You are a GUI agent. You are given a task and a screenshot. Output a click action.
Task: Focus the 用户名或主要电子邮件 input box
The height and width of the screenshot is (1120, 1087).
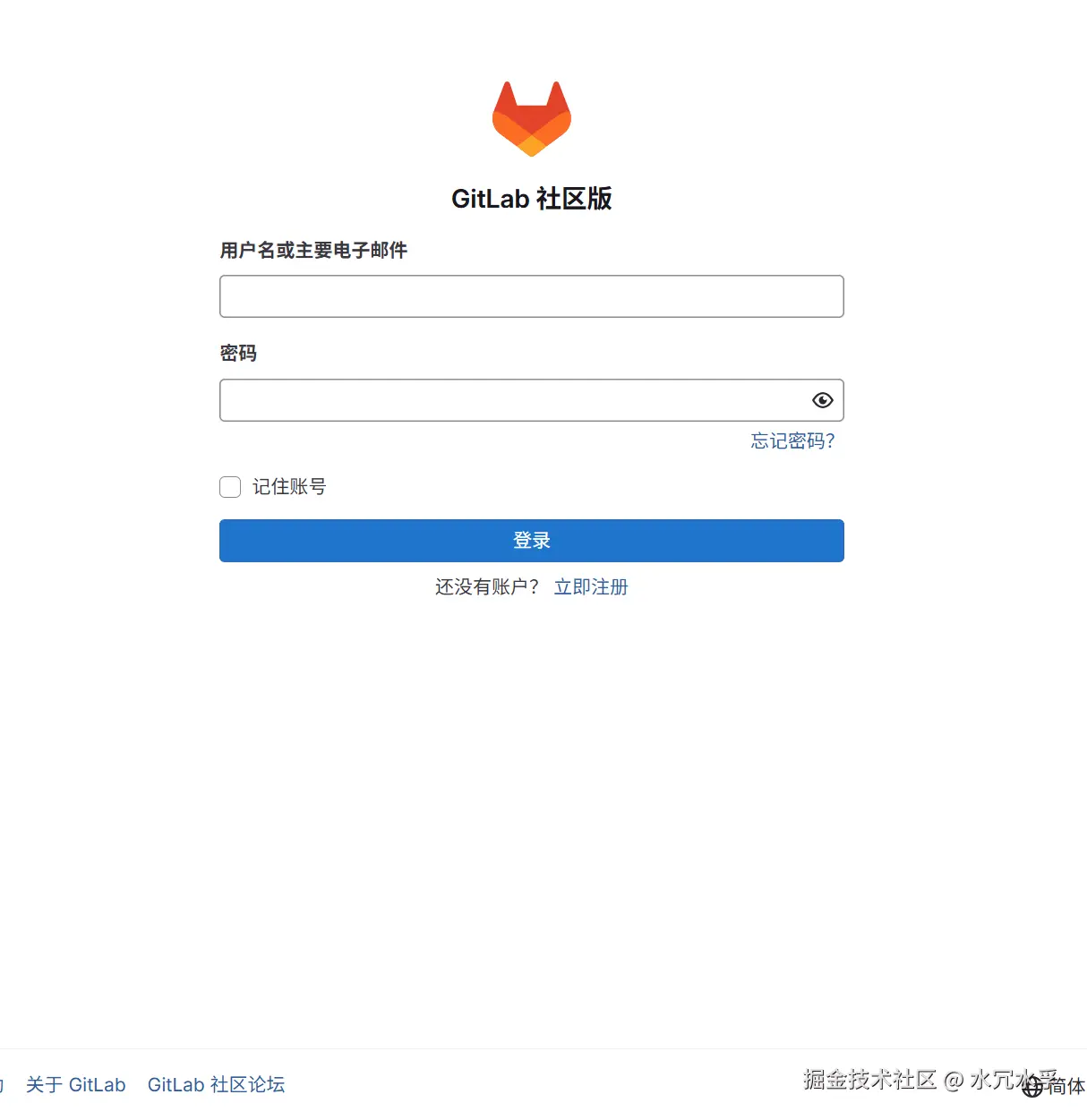[532, 296]
